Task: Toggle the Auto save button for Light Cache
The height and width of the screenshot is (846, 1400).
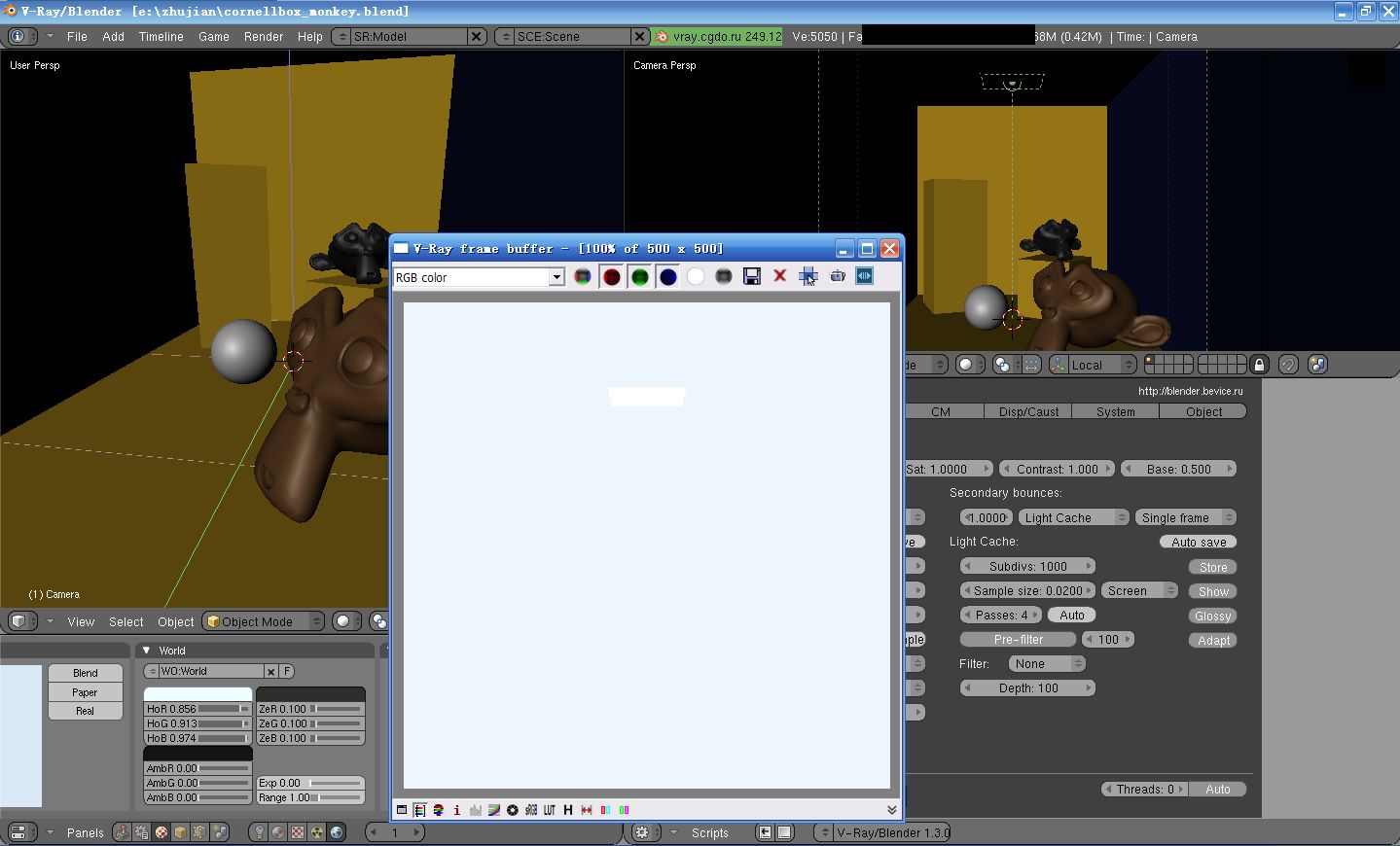Action: (x=1198, y=543)
